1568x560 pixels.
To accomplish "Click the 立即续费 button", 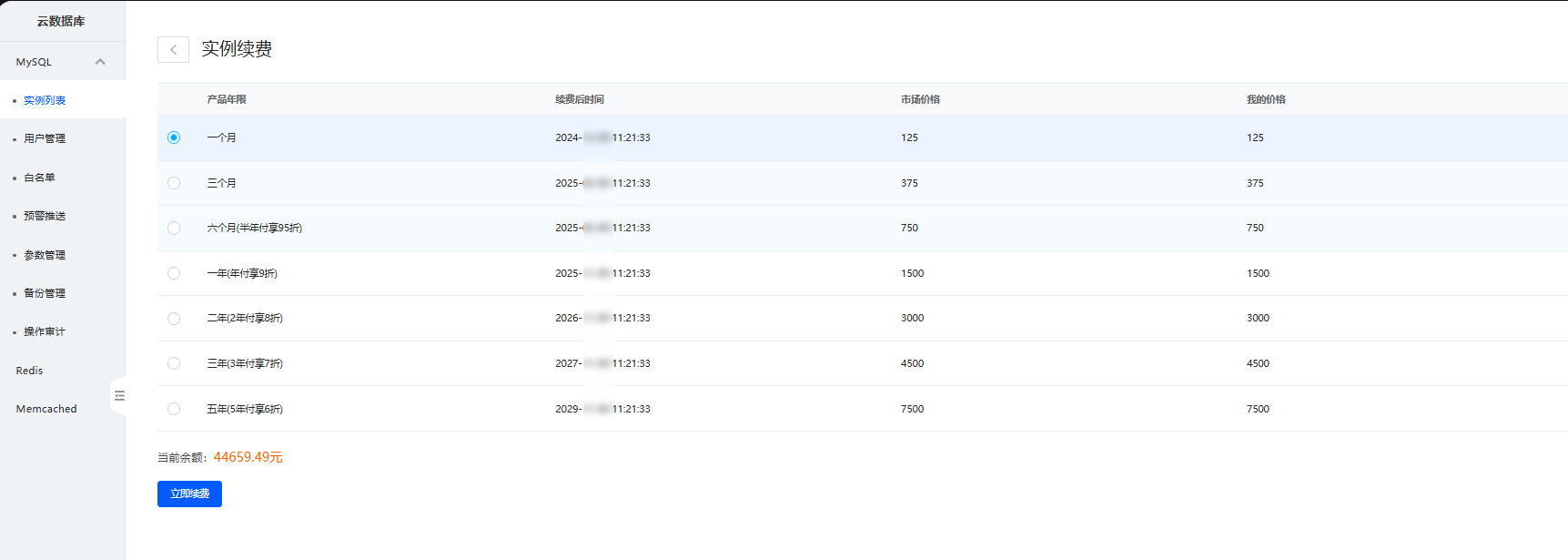I will [x=189, y=494].
